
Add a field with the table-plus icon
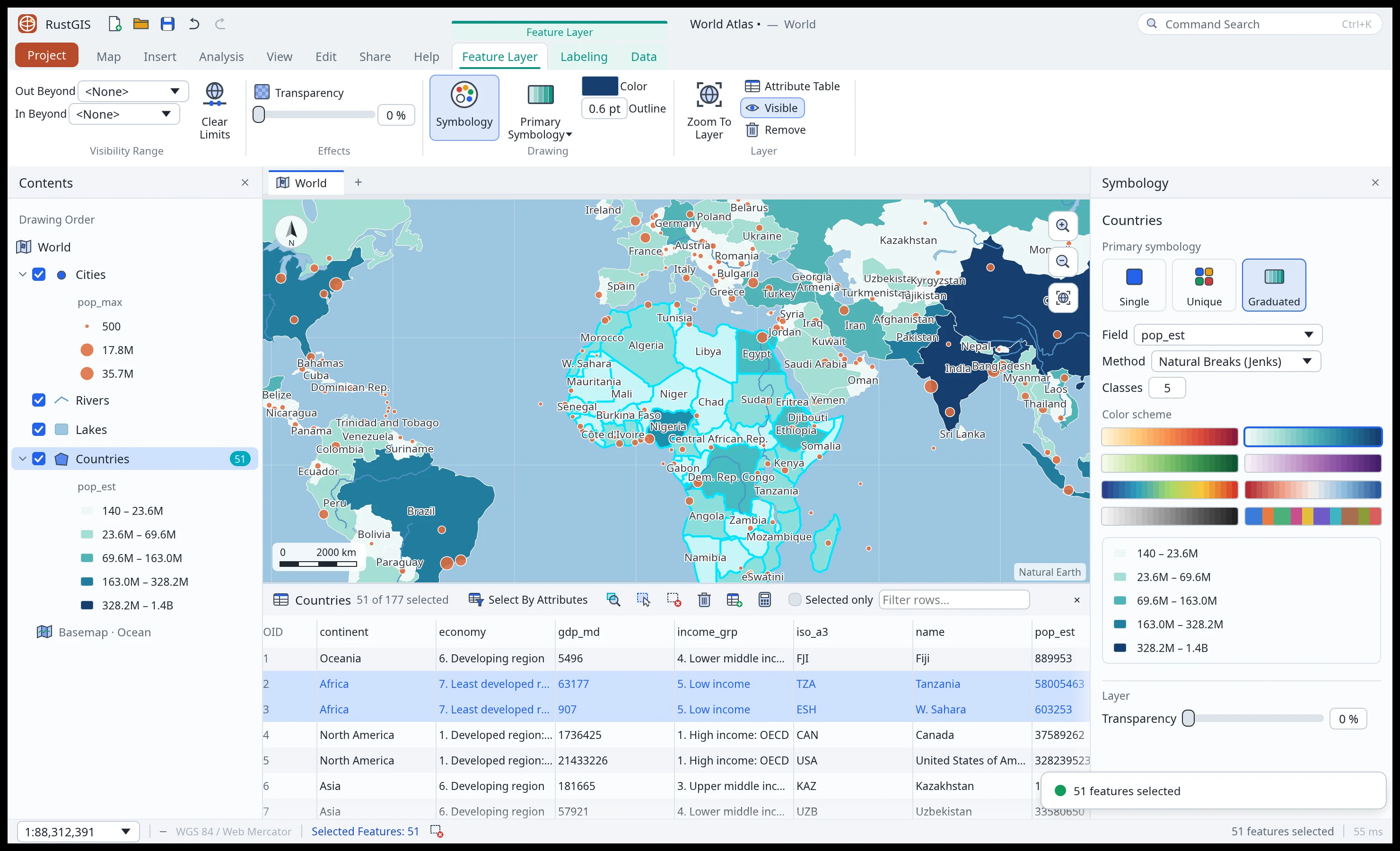734,600
